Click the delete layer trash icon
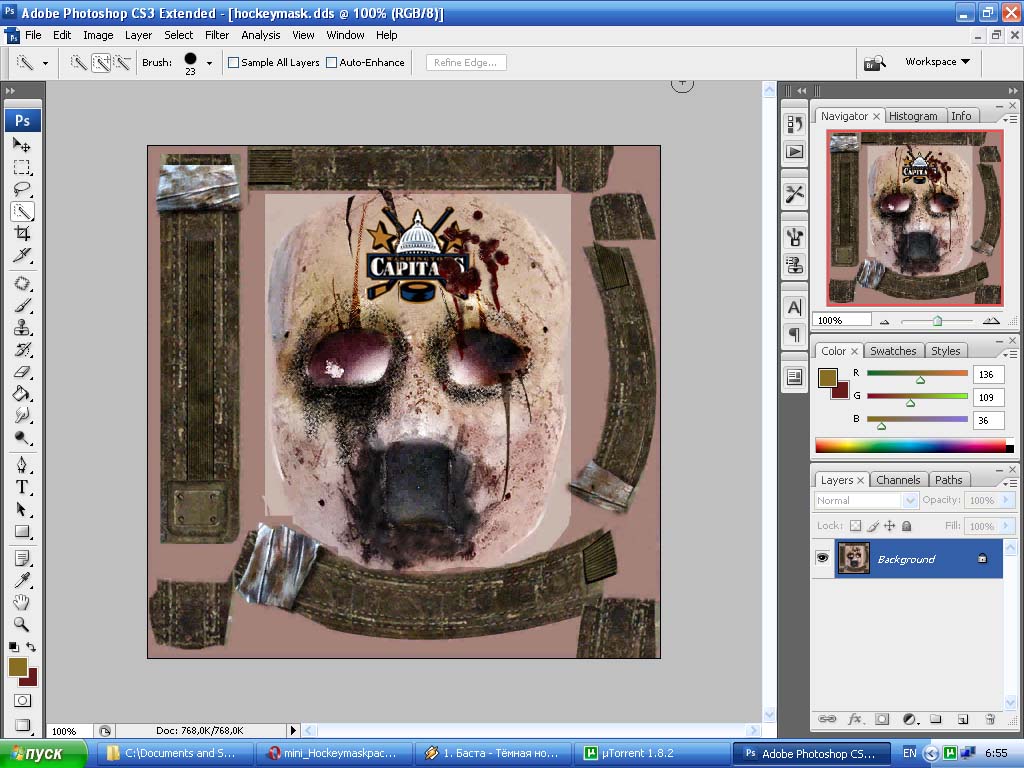The image size is (1024, 768). coord(990,719)
